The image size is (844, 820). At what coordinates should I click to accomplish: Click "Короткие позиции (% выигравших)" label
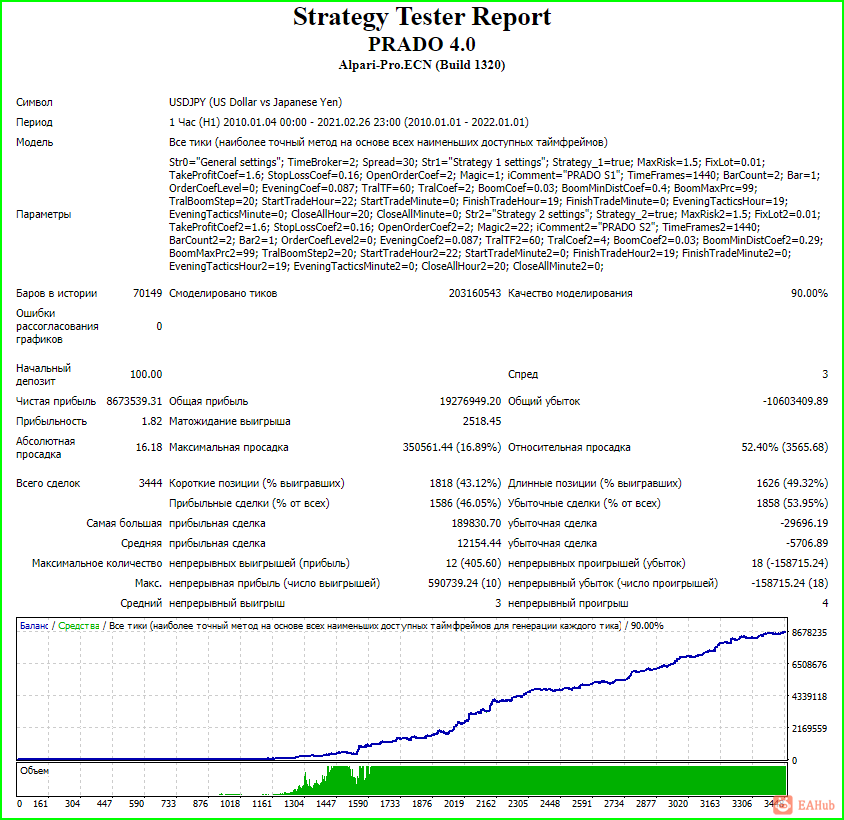pyautogui.click(x=256, y=483)
